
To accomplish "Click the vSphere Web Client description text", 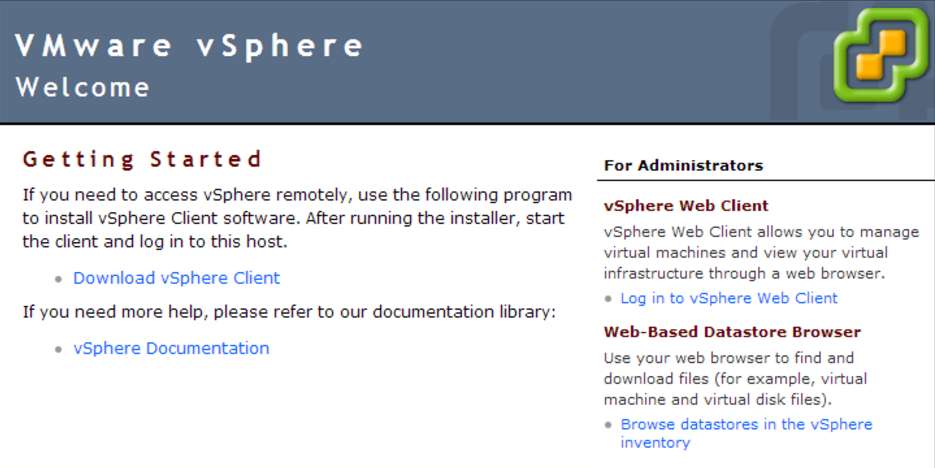I will [x=760, y=252].
